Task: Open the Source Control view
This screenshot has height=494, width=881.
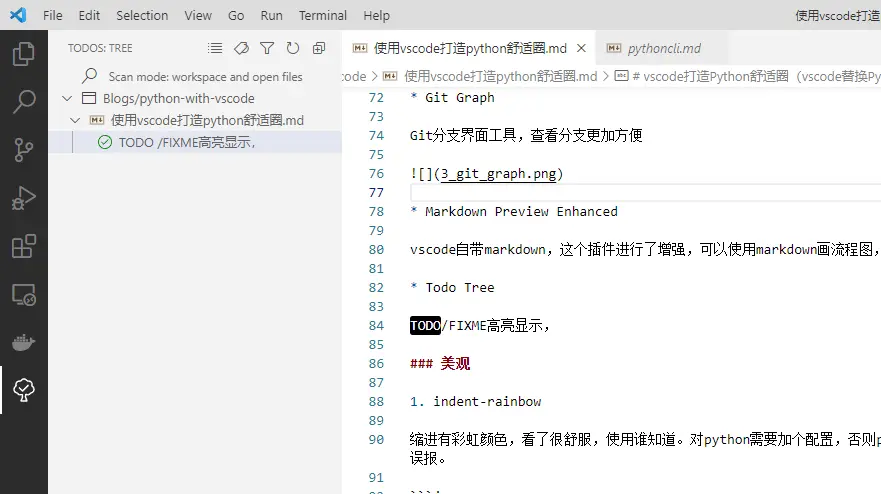Action: pyautogui.click(x=23, y=150)
